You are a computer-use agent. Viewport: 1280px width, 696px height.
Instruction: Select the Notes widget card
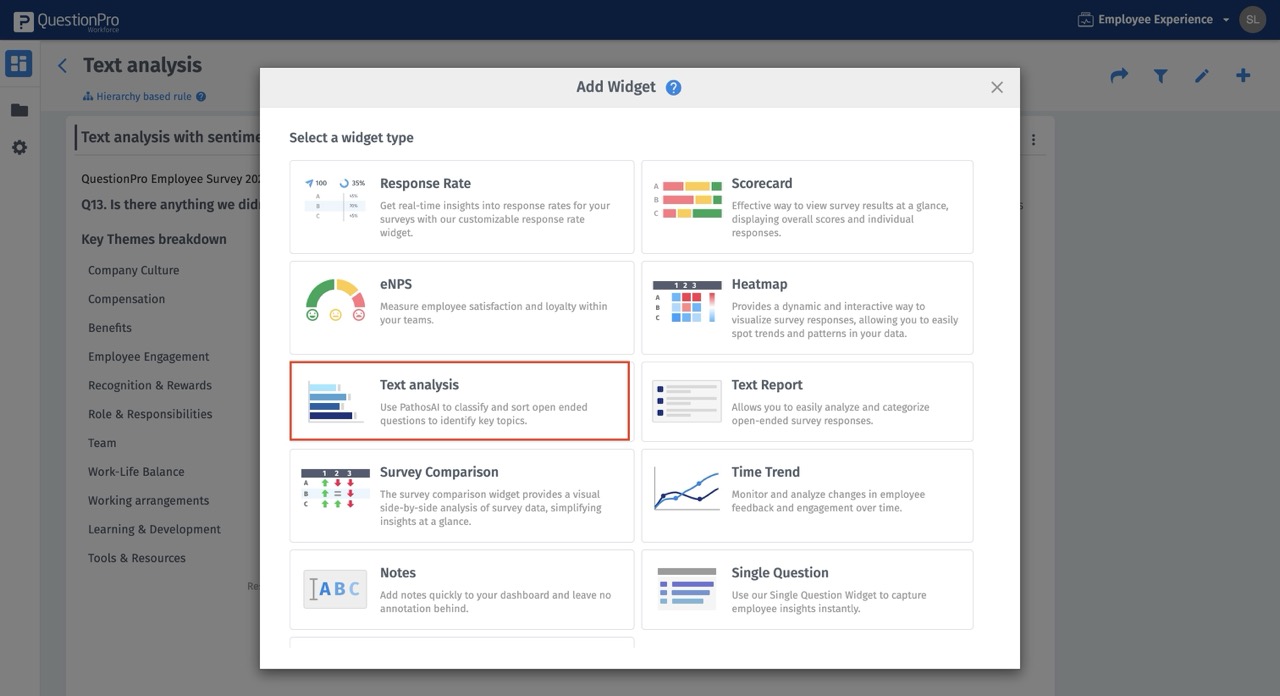coord(462,590)
